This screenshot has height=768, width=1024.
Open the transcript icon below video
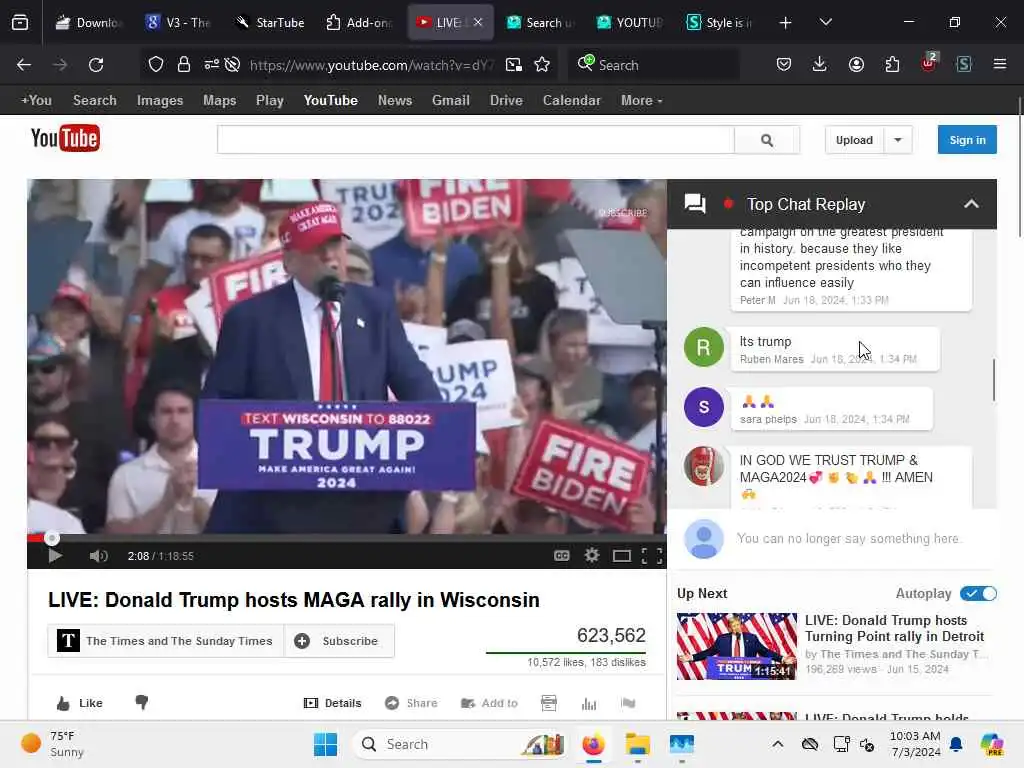tap(549, 703)
